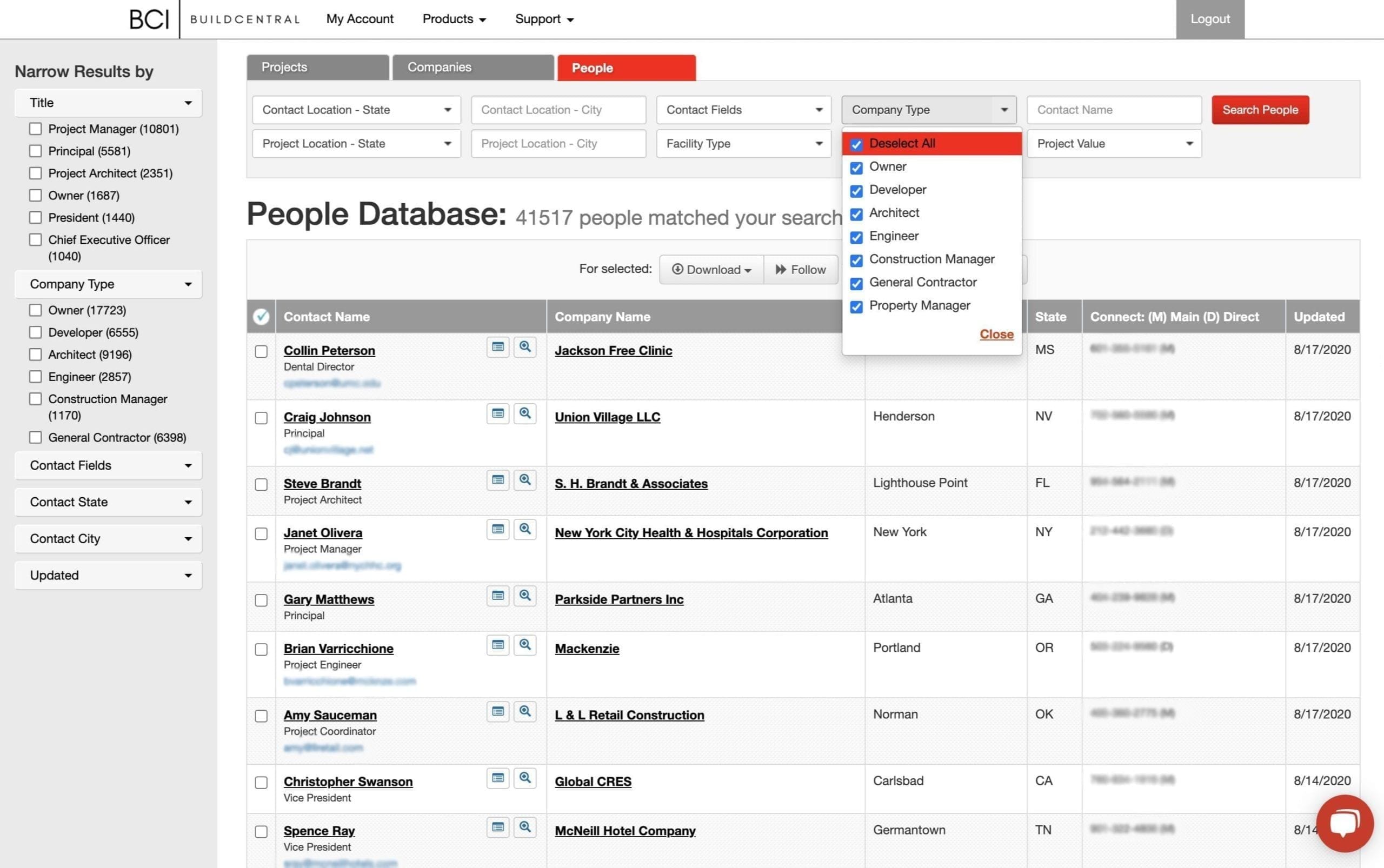1384x868 pixels.
Task: Open Craig Johnson contact link
Action: [327, 417]
